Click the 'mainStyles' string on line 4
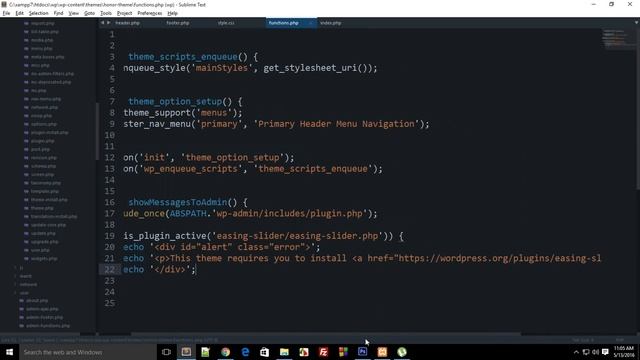 (x=222, y=68)
